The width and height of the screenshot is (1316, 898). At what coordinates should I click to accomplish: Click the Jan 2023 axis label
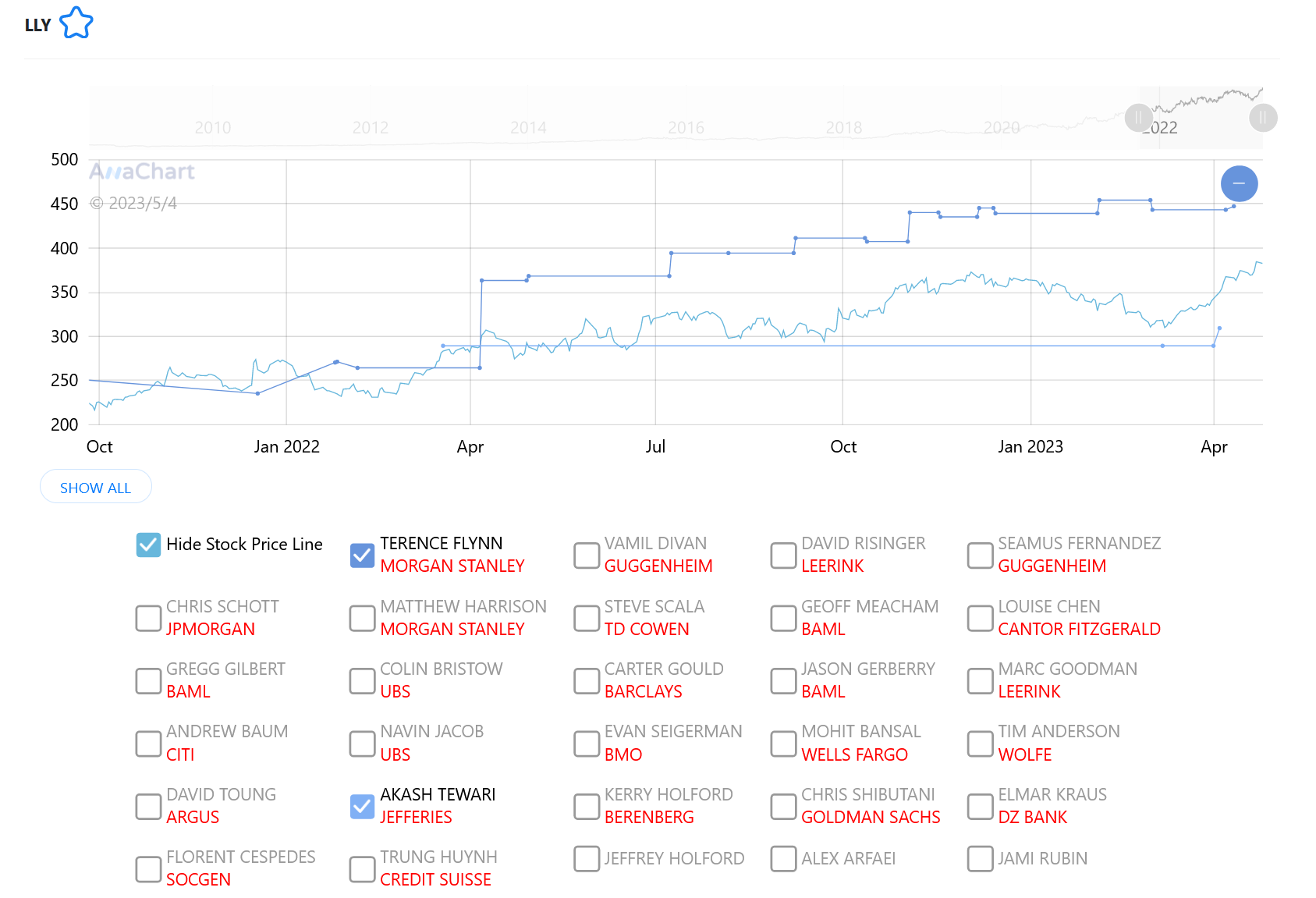coord(1030,446)
